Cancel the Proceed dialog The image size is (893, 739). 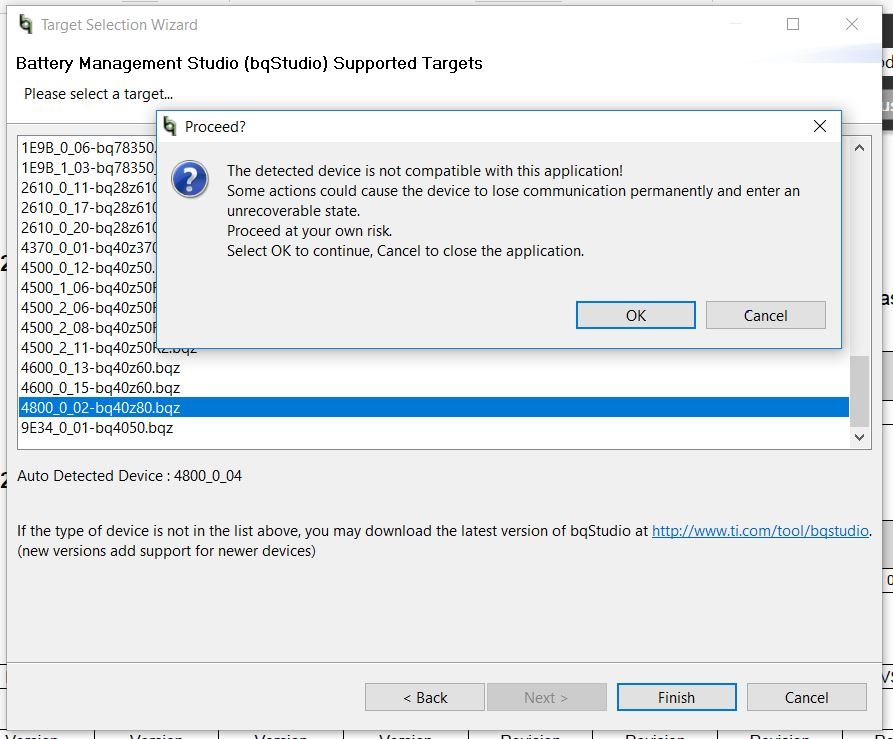[x=765, y=315]
